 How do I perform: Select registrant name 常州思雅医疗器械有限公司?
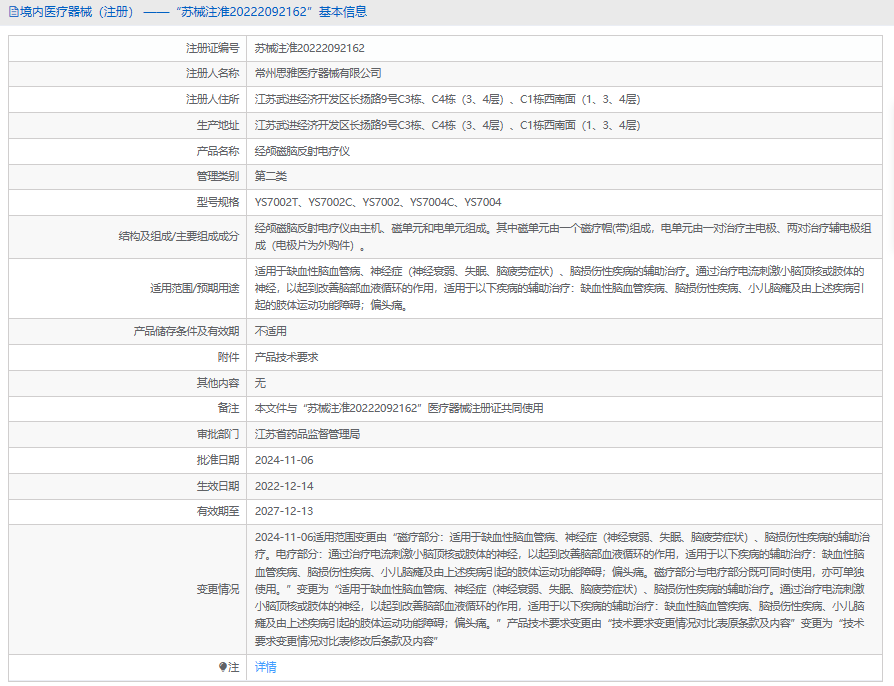pyautogui.click(x=318, y=74)
